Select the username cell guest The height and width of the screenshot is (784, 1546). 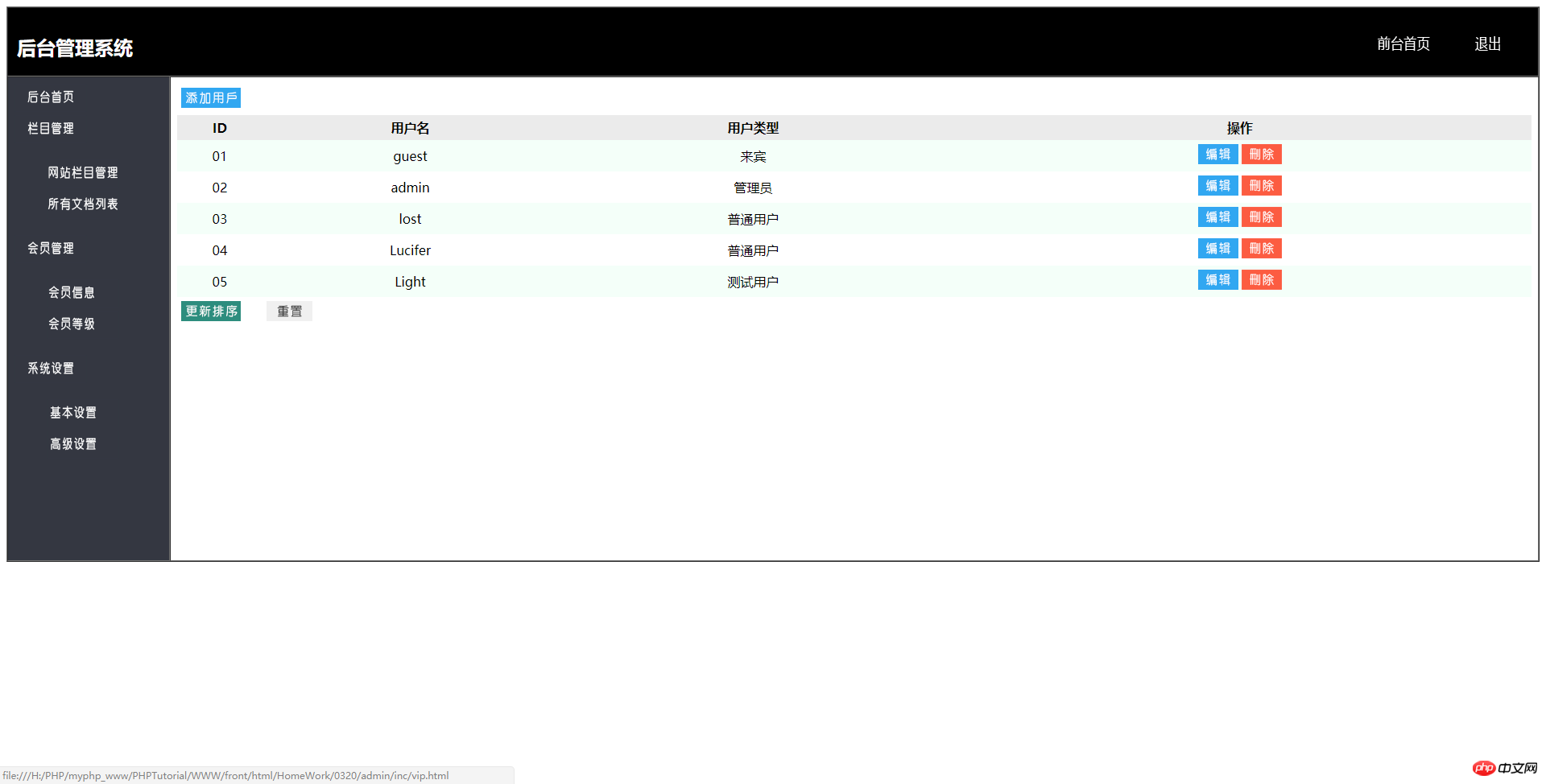pyautogui.click(x=410, y=157)
